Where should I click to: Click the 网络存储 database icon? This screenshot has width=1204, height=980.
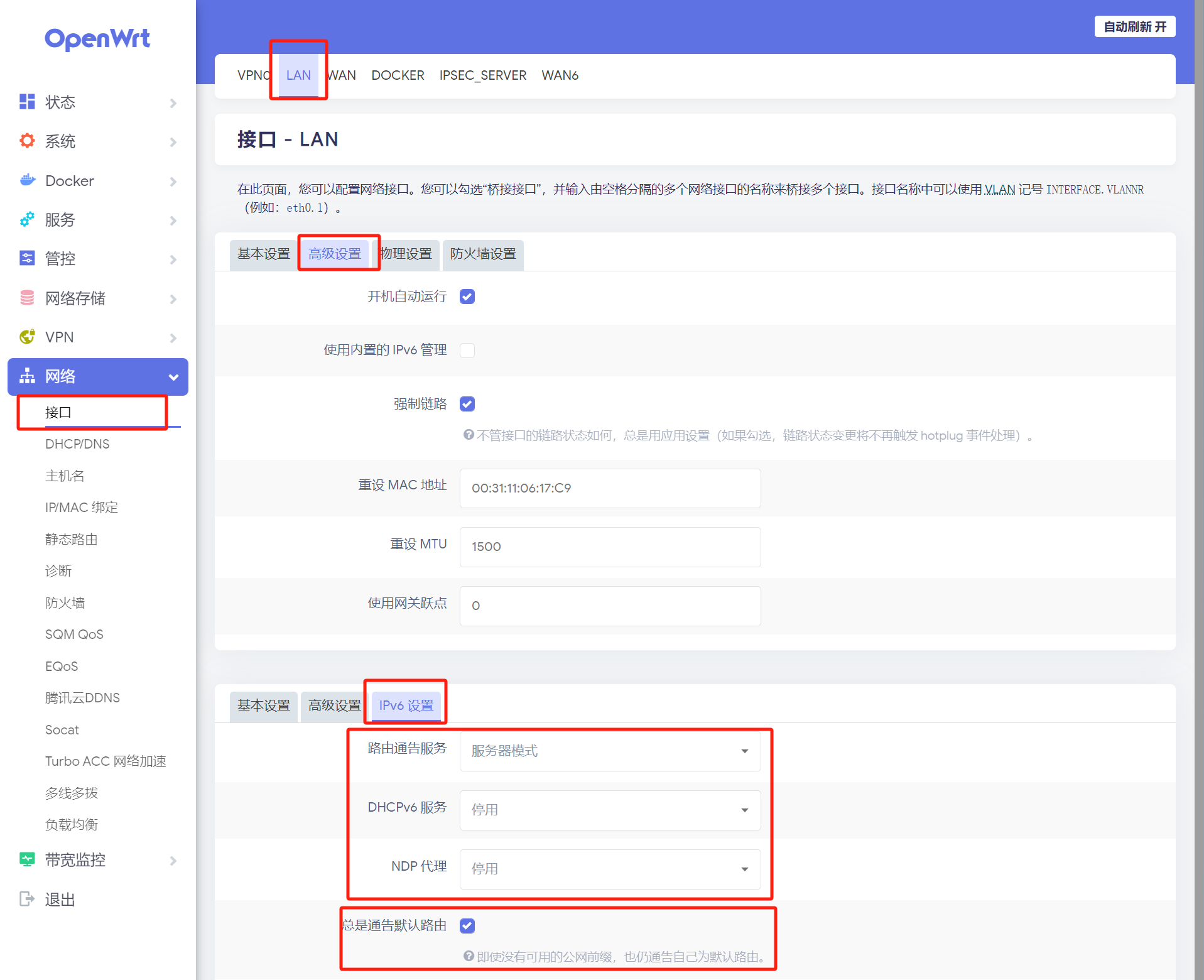[27, 298]
